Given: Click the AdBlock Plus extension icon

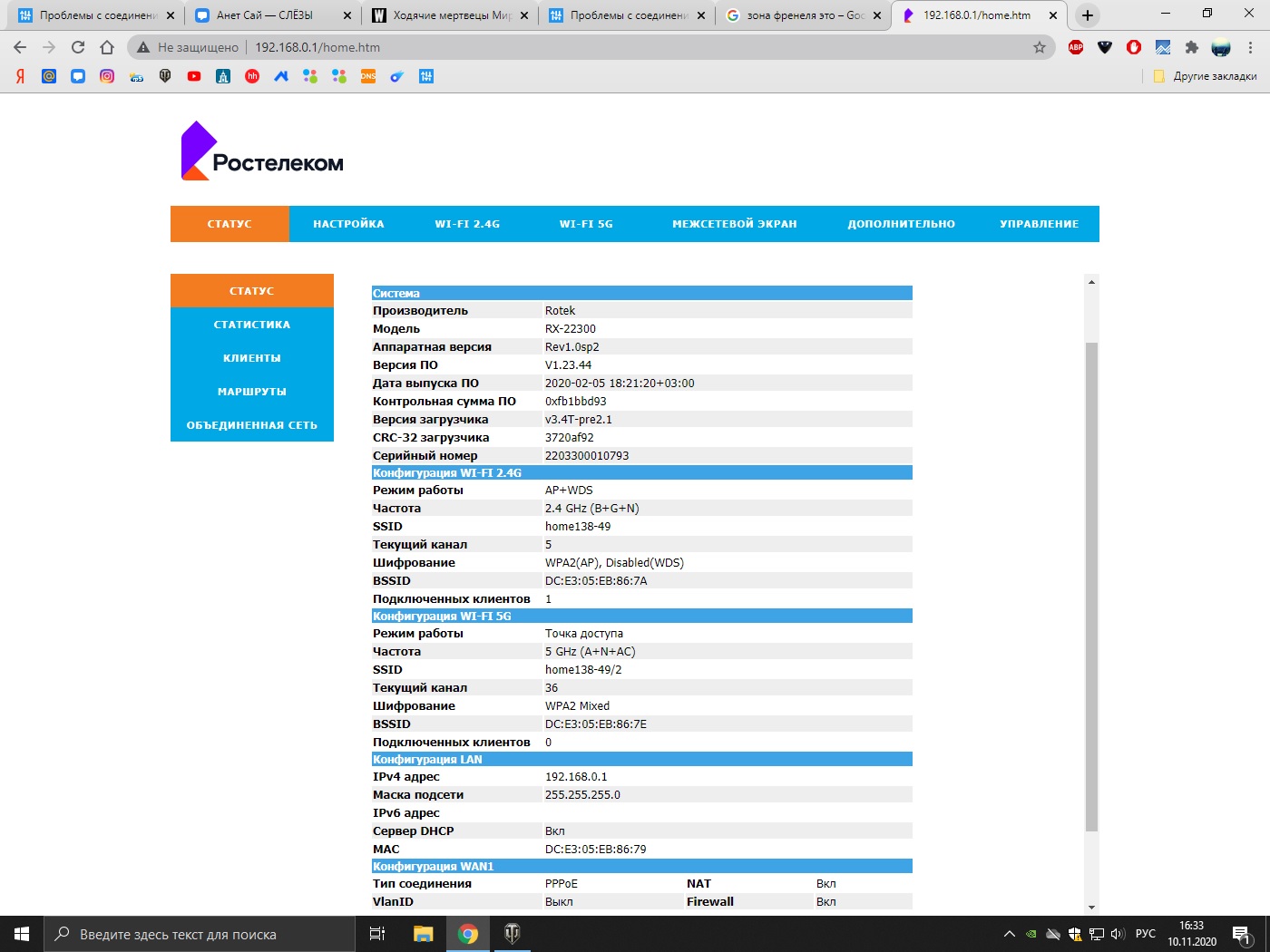Looking at the screenshot, I should [1076, 47].
